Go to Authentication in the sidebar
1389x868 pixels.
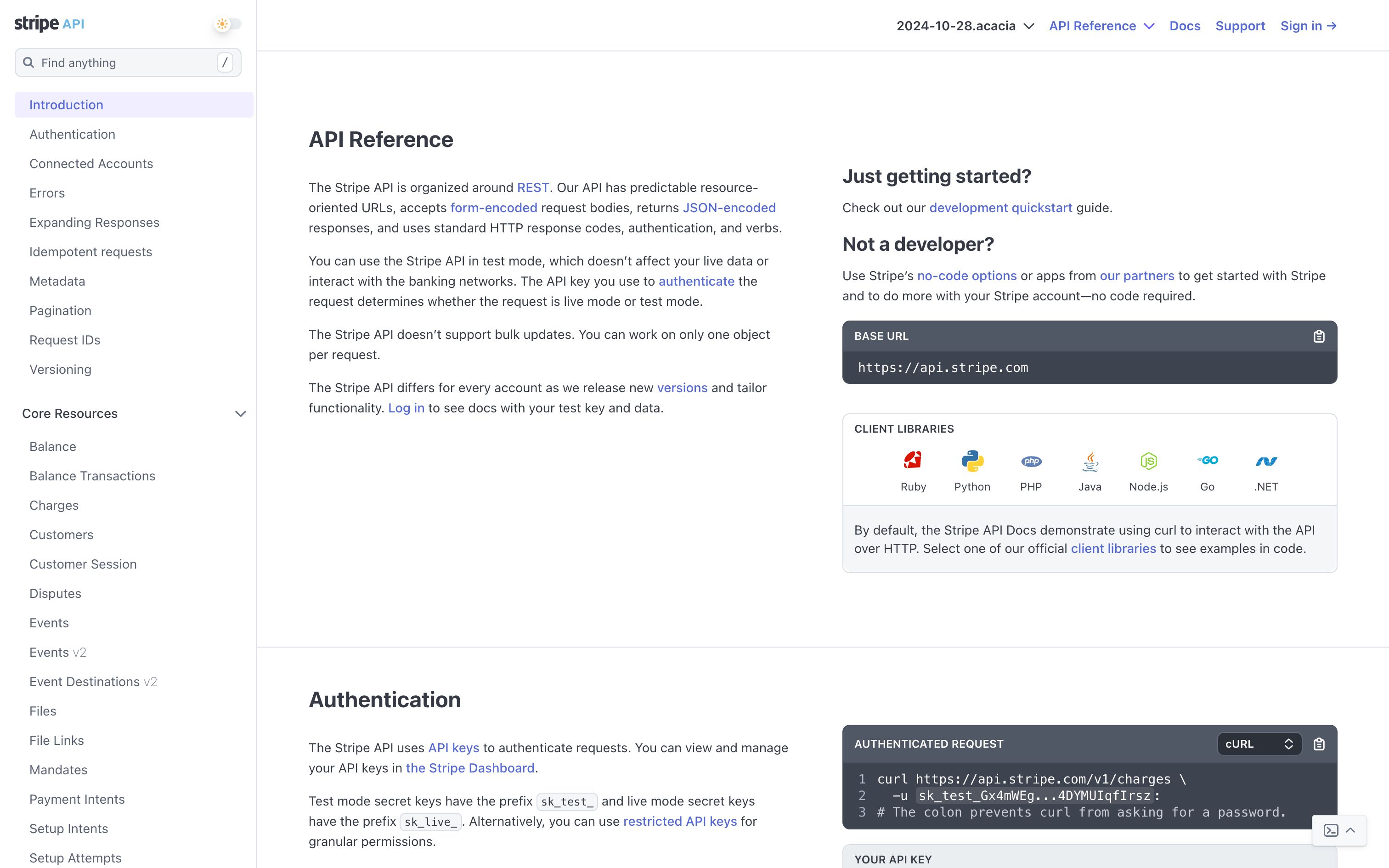coord(72,134)
